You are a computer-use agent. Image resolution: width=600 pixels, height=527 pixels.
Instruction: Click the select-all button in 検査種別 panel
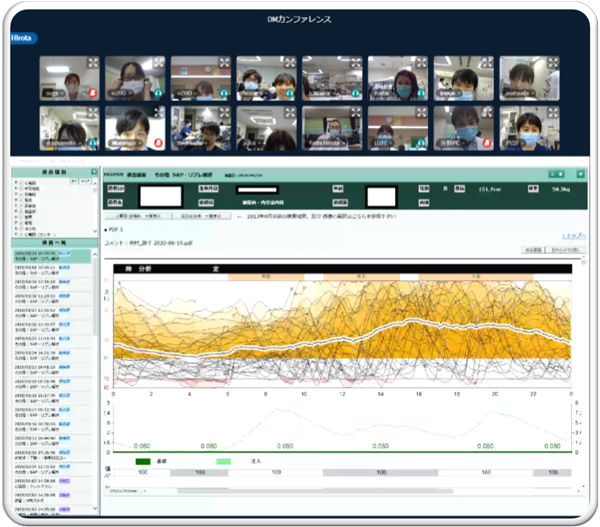[x=74, y=181]
